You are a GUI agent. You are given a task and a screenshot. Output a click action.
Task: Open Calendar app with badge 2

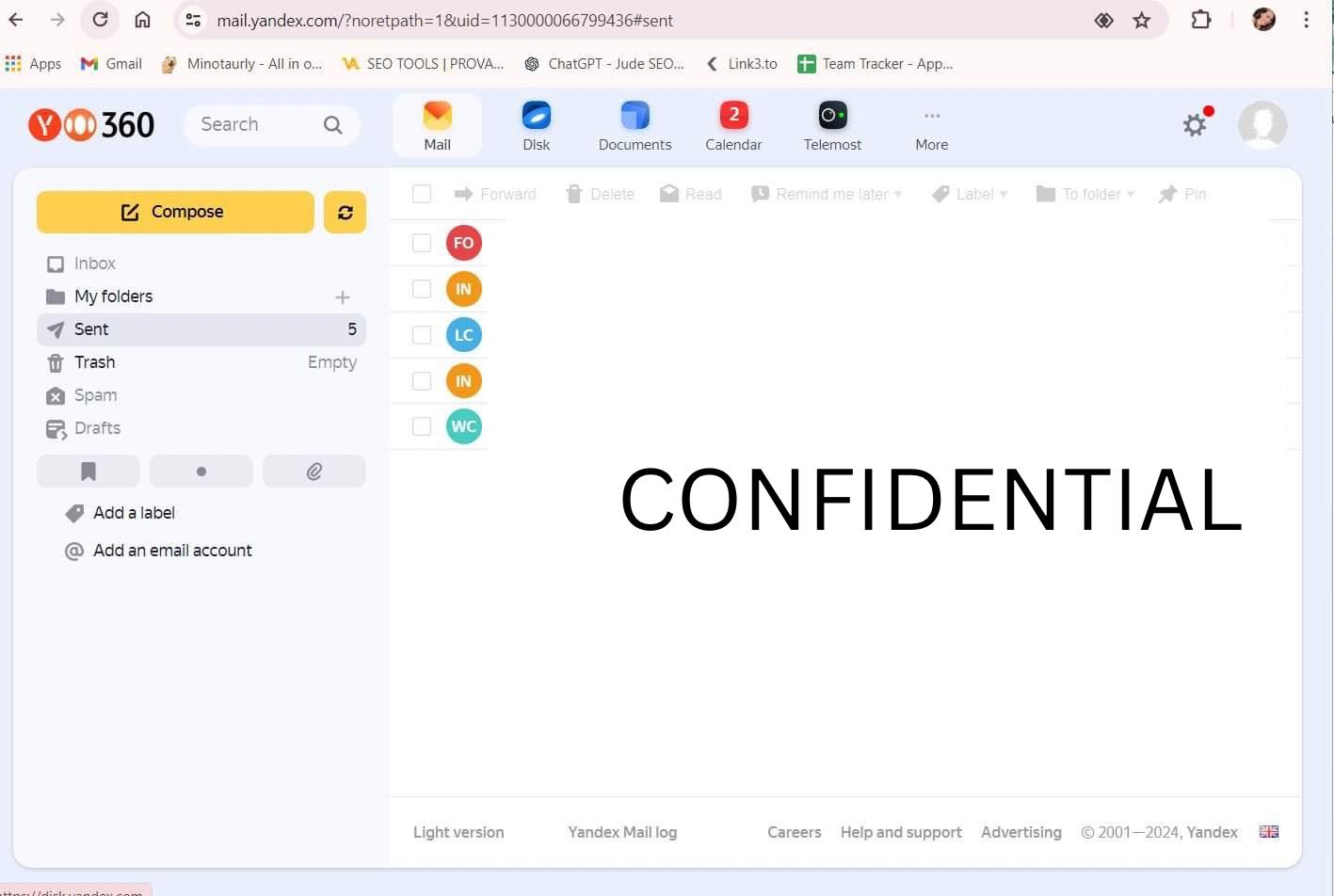point(734,125)
